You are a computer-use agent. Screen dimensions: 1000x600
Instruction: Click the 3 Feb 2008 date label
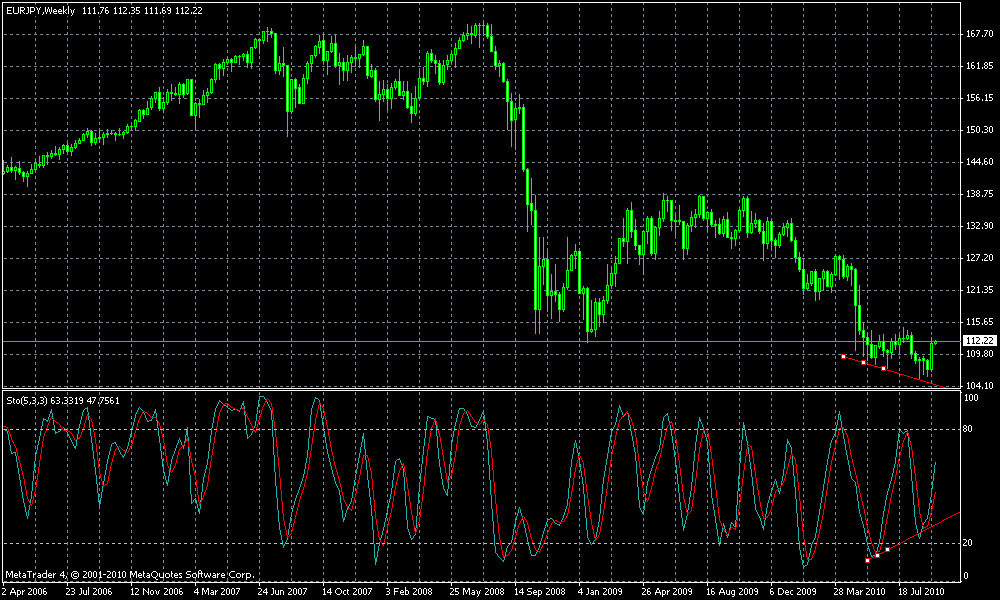click(409, 591)
